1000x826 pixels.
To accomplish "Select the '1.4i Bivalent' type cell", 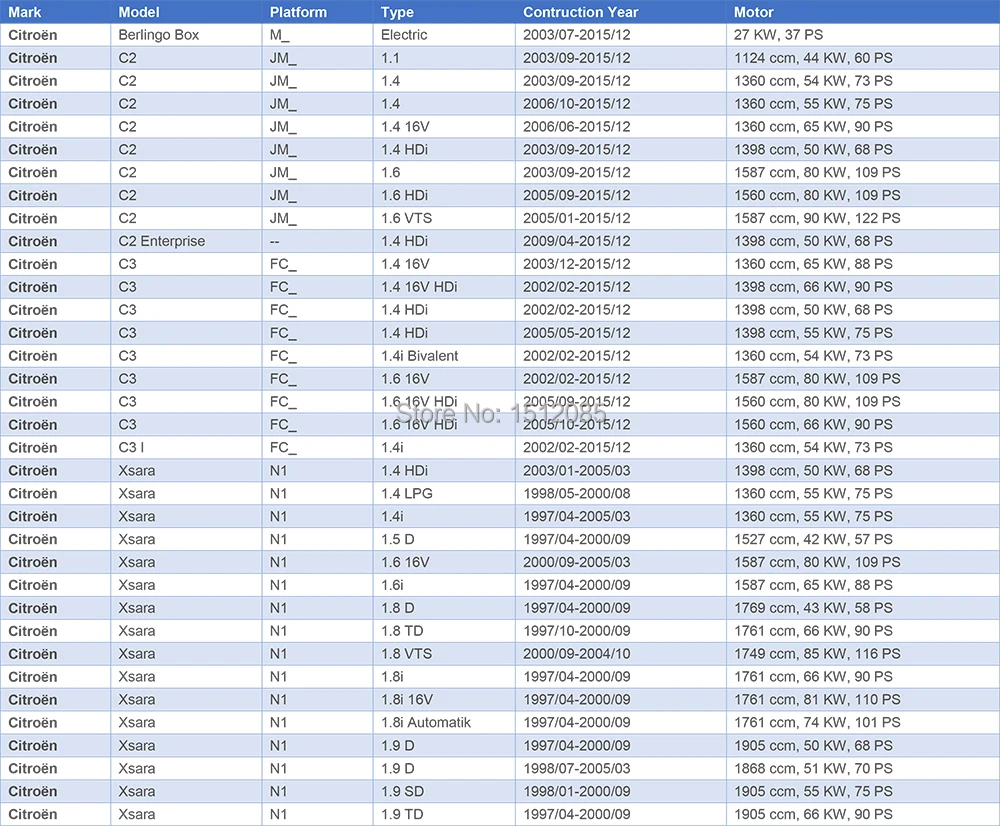I will coord(444,356).
